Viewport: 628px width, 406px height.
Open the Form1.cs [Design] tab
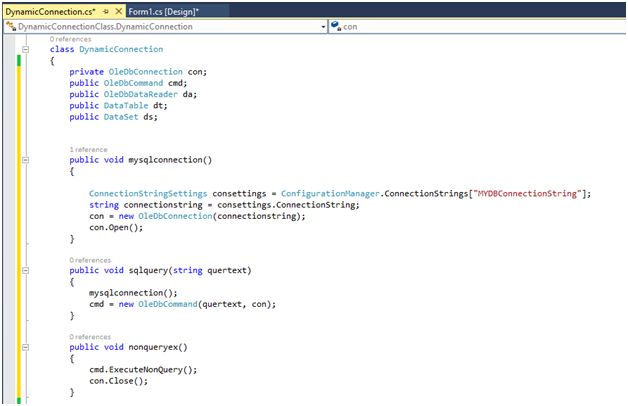click(163, 12)
